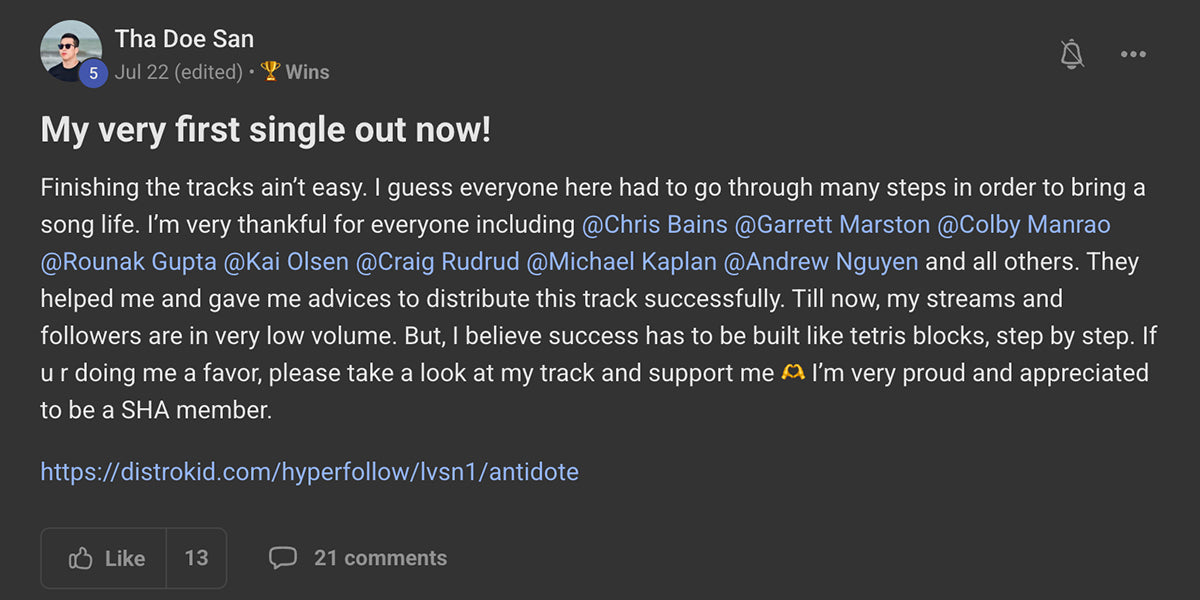Click the speech bubble comment icon
This screenshot has height=600, width=1200.
(x=285, y=558)
